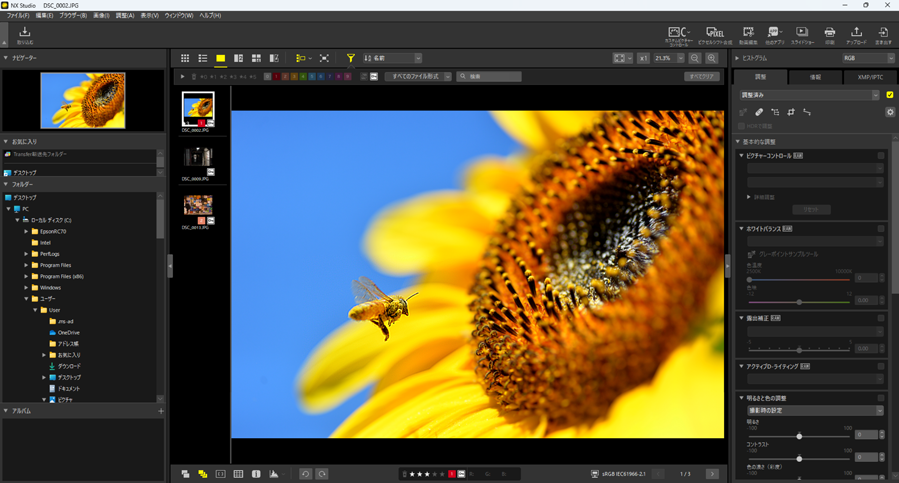
Task: Select the retouch brush tool in adjustments
Action: pos(759,112)
